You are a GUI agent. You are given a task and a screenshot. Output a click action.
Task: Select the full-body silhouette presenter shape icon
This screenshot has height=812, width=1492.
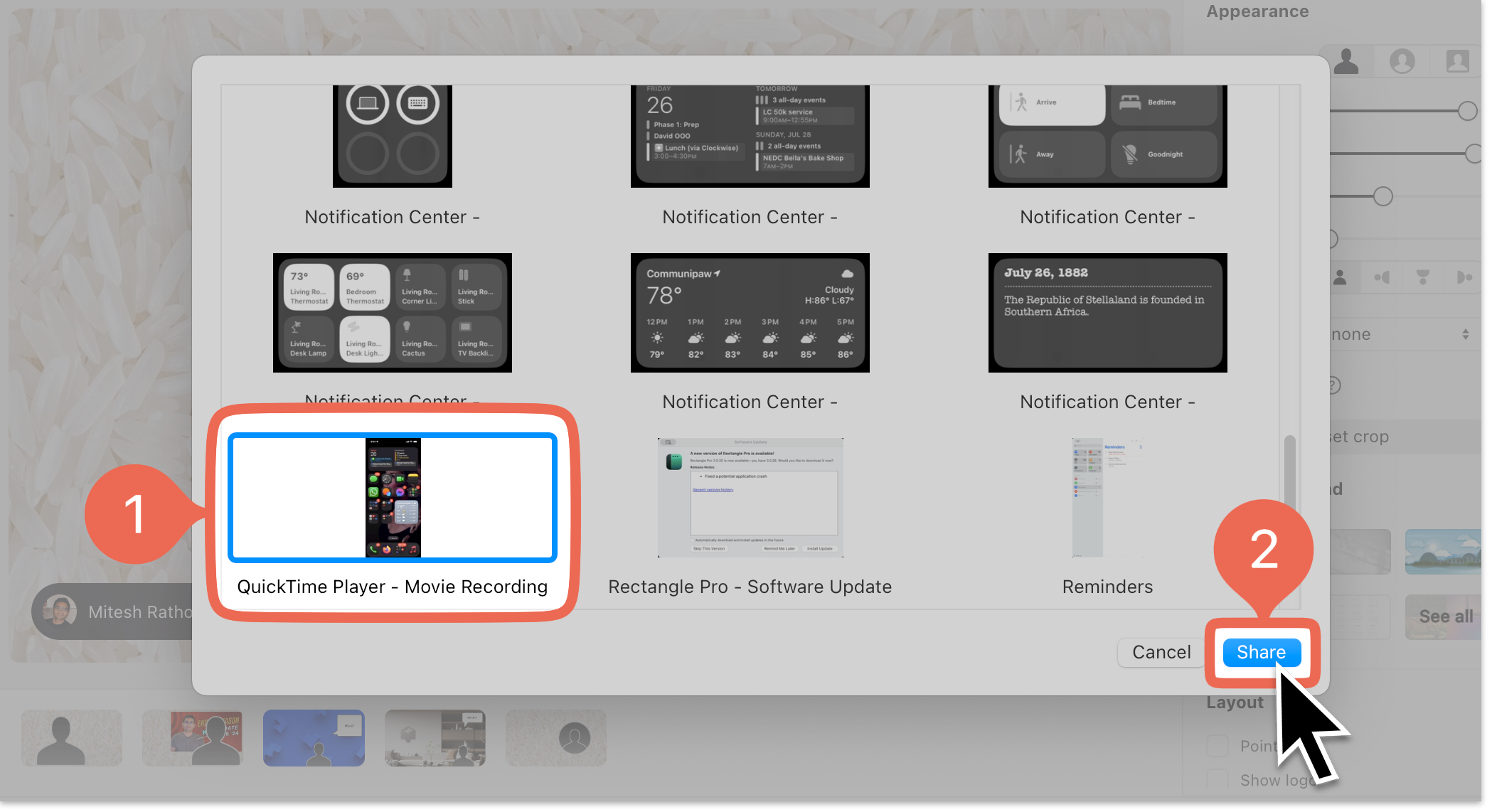pos(1346,62)
